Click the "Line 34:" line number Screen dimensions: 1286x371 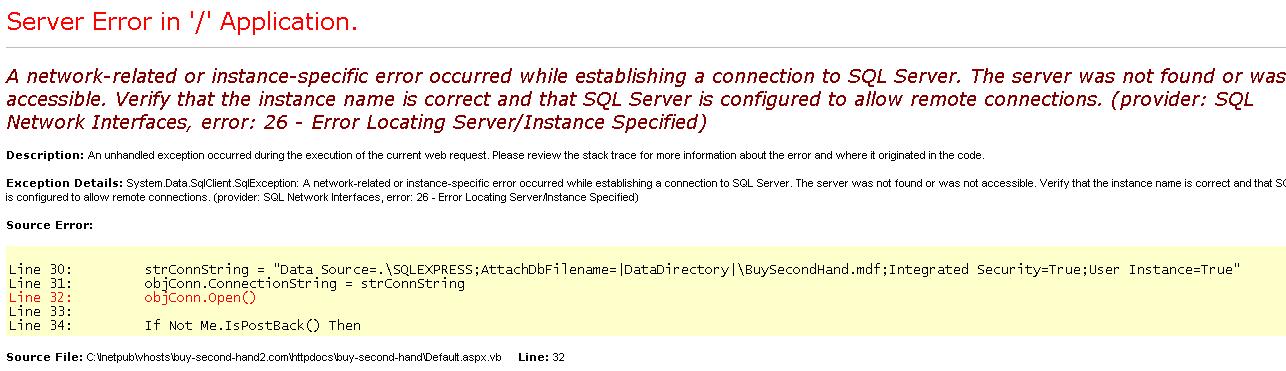(40, 326)
